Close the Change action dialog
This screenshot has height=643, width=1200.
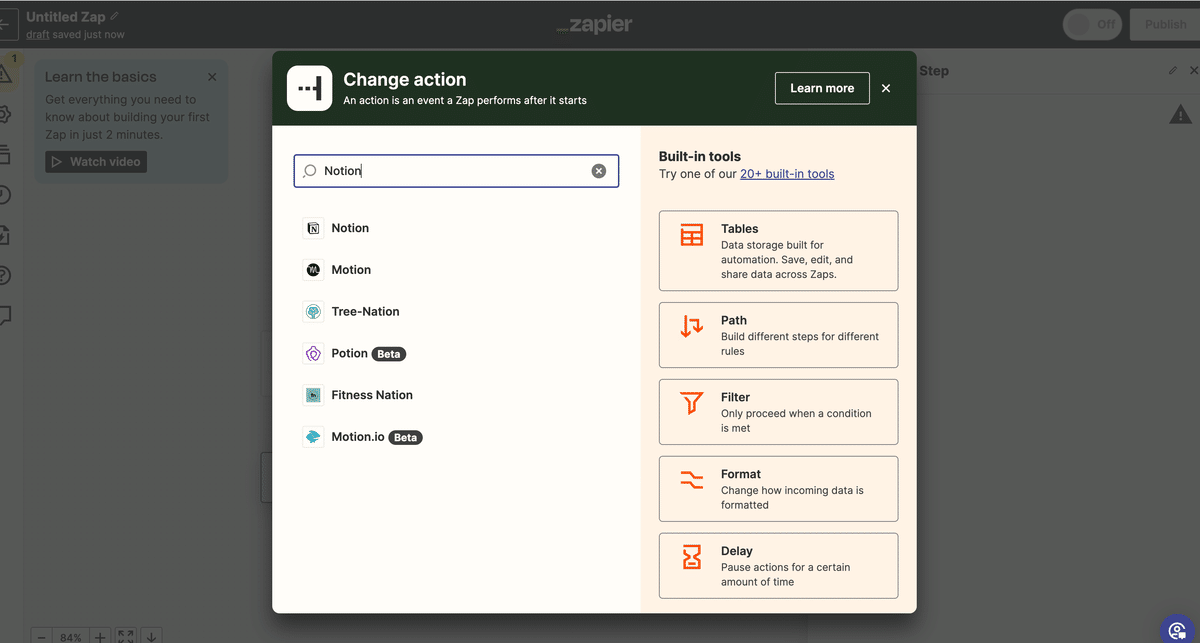(886, 88)
